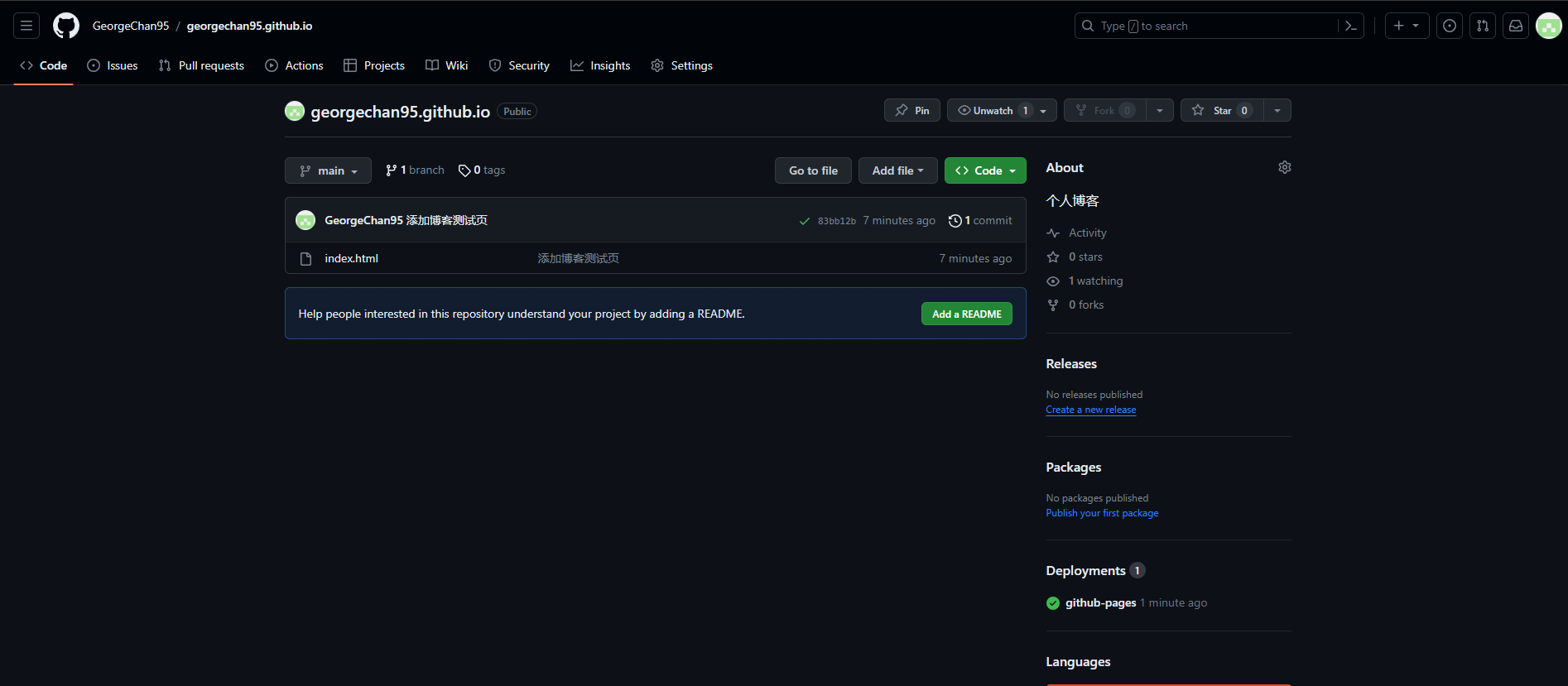This screenshot has height=686, width=1568.
Task: Open GeorgeChan95 author link in commit row
Action: click(x=363, y=220)
